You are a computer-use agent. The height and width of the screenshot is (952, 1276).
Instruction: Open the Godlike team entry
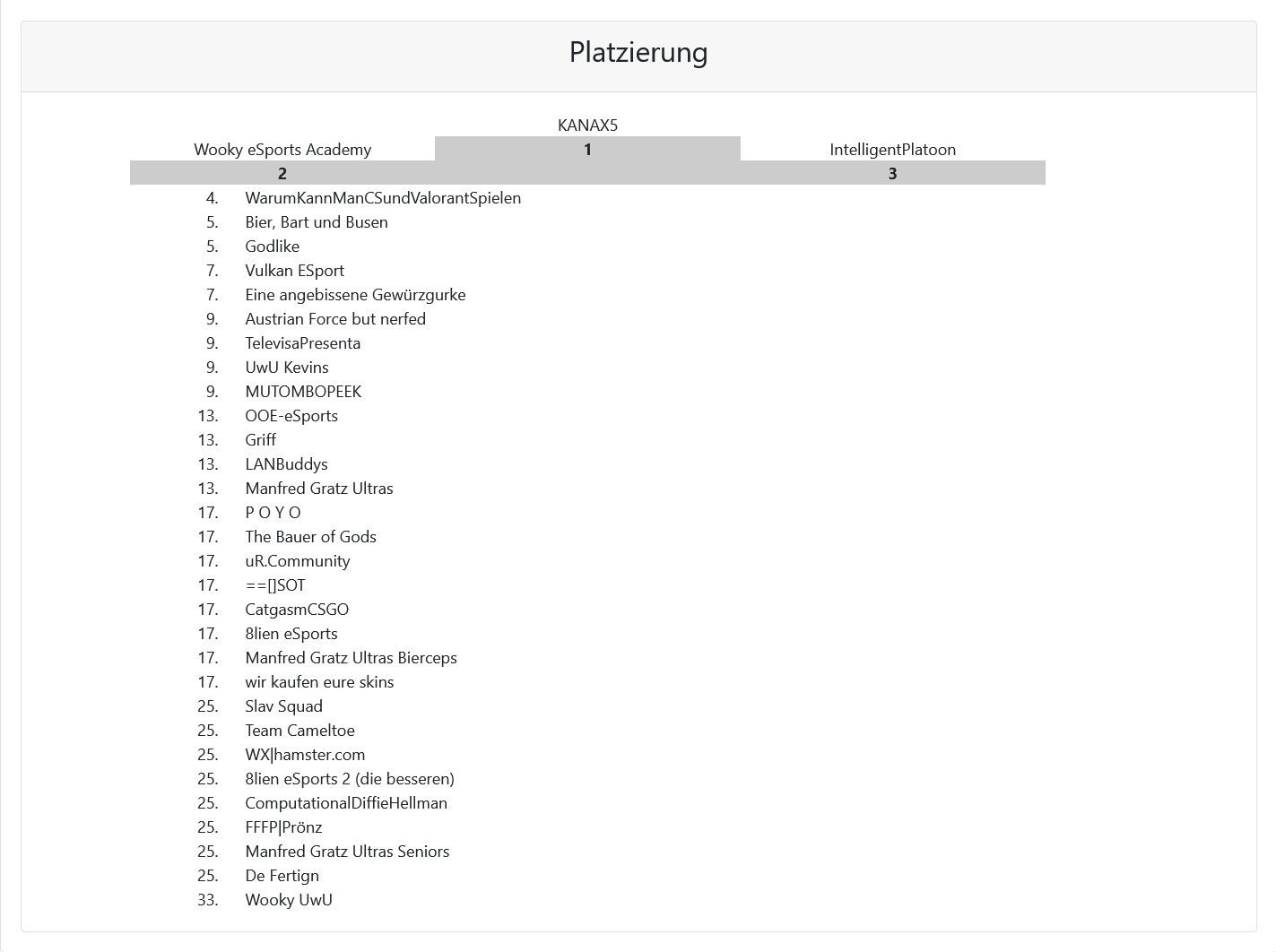(273, 247)
